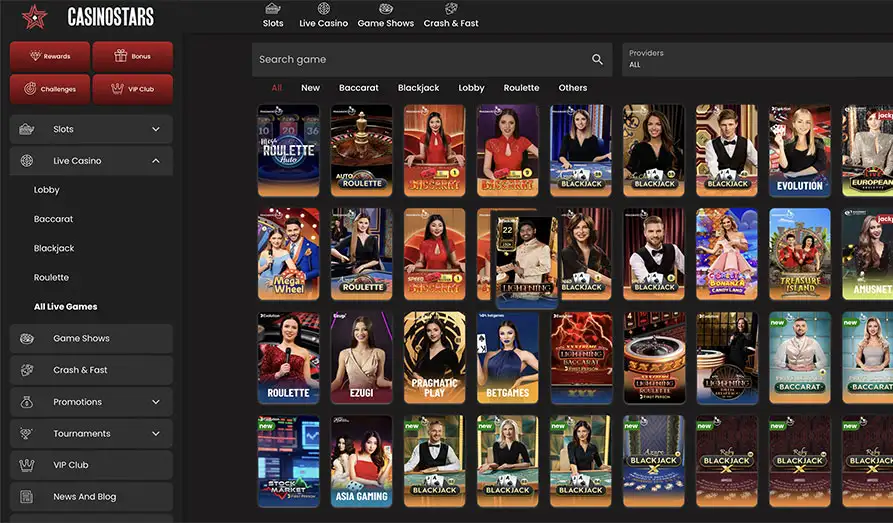Go to Lobby in Live Casino submenu

[x=47, y=190]
